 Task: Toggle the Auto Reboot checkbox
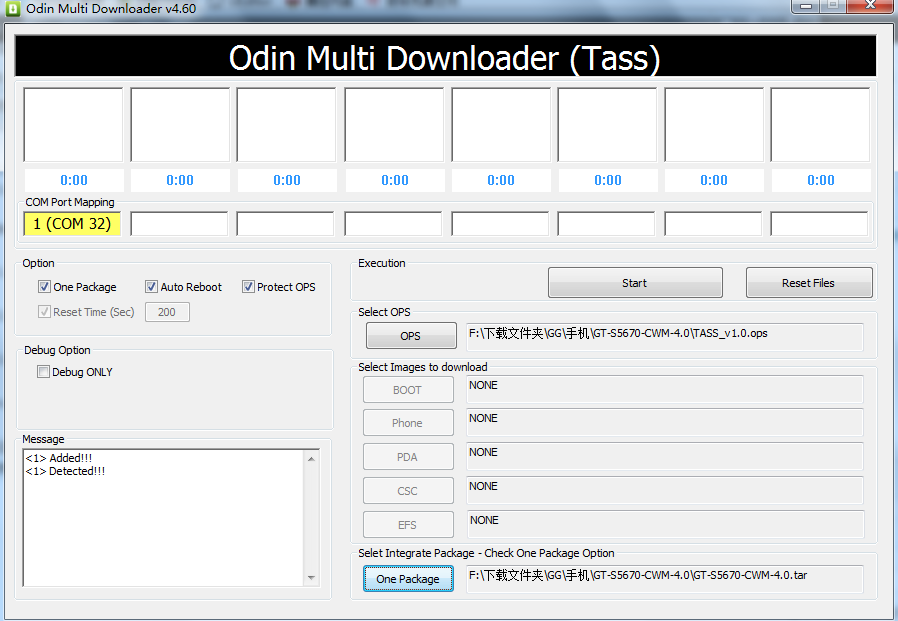pos(152,287)
